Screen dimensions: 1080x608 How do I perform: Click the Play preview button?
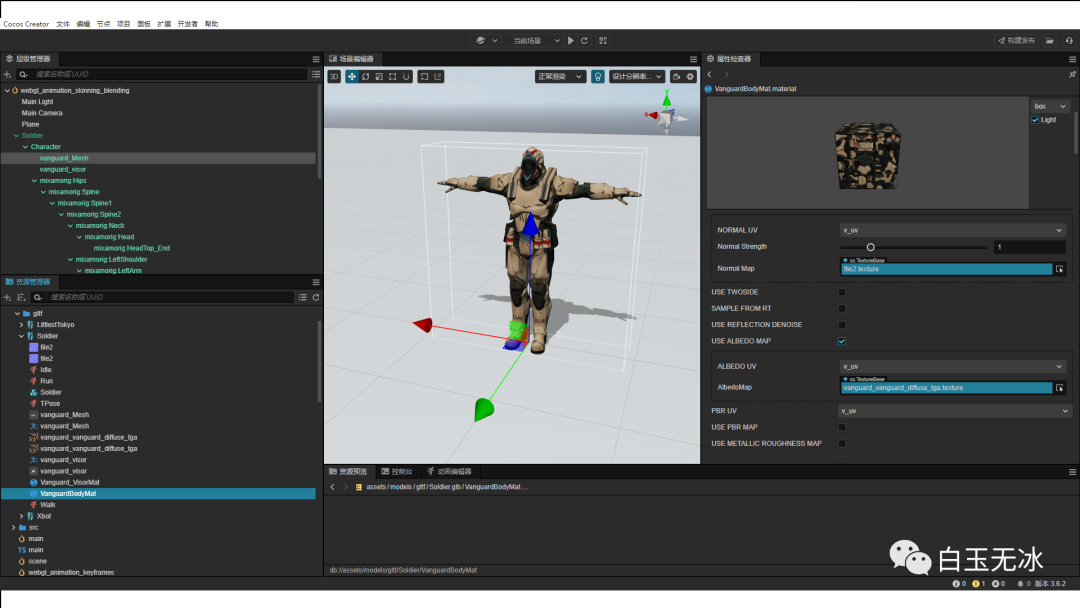pos(571,41)
